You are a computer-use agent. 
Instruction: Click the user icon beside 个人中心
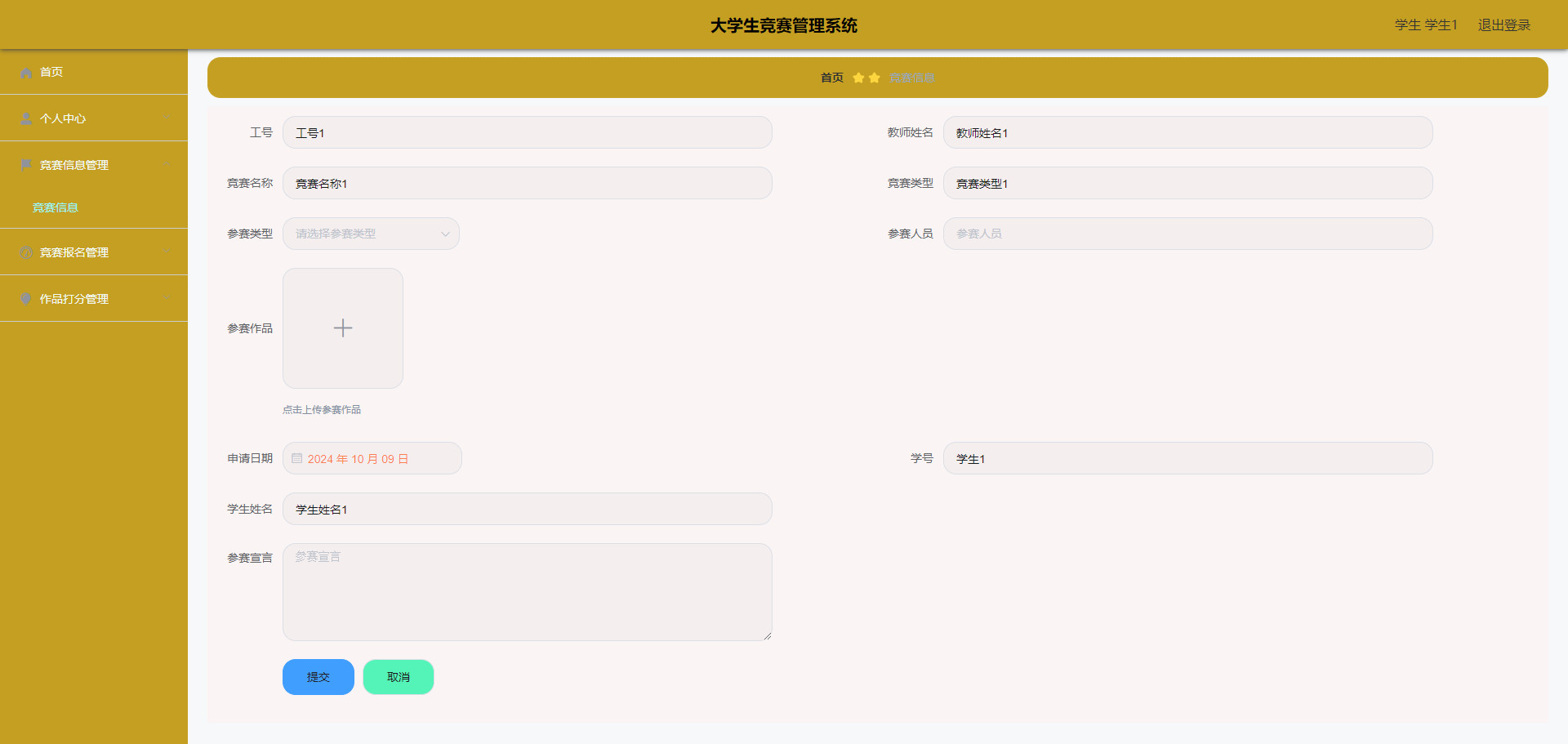click(x=26, y=119)
